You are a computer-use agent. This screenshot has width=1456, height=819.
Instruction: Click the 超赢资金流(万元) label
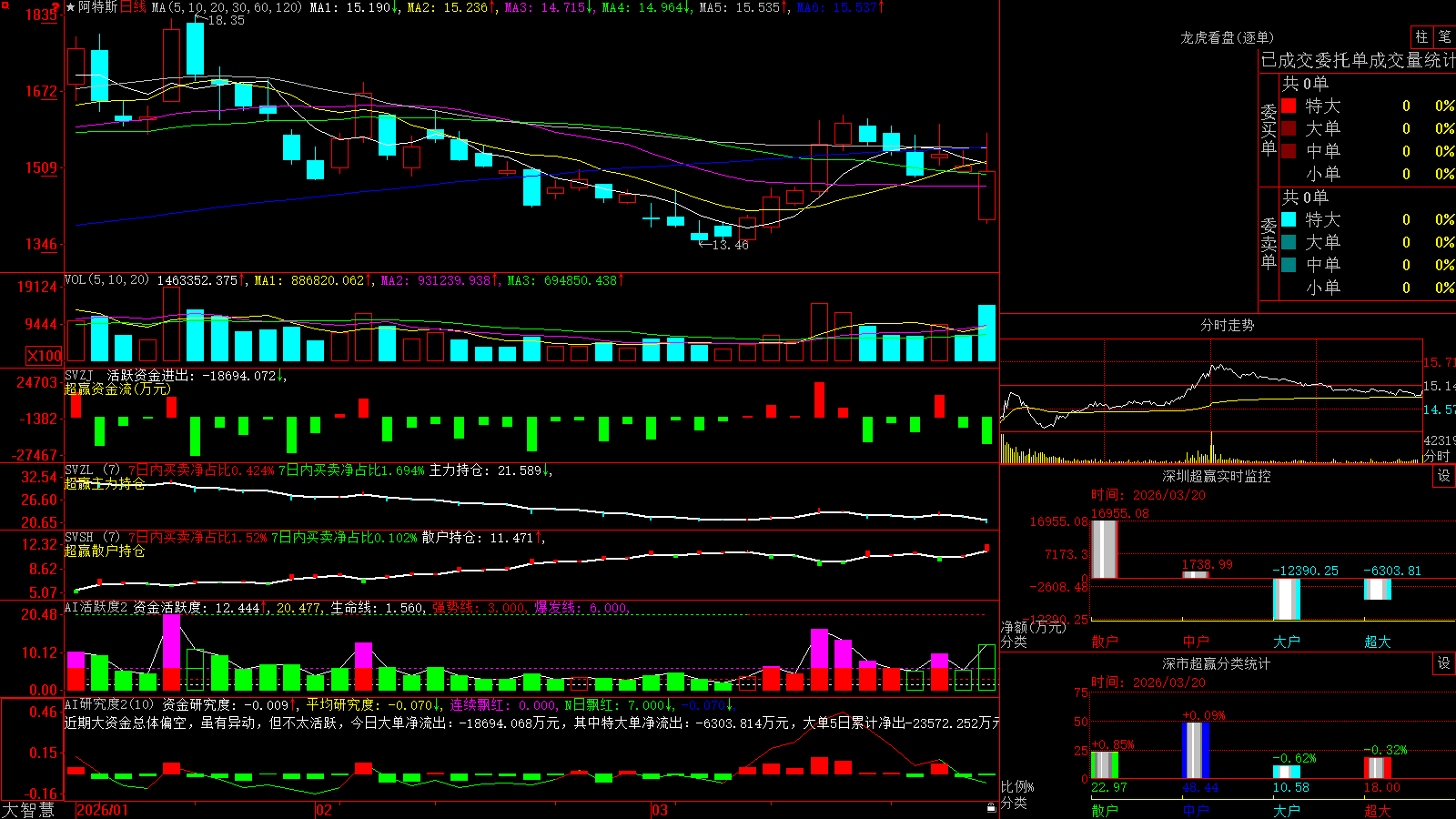[117, 389]
